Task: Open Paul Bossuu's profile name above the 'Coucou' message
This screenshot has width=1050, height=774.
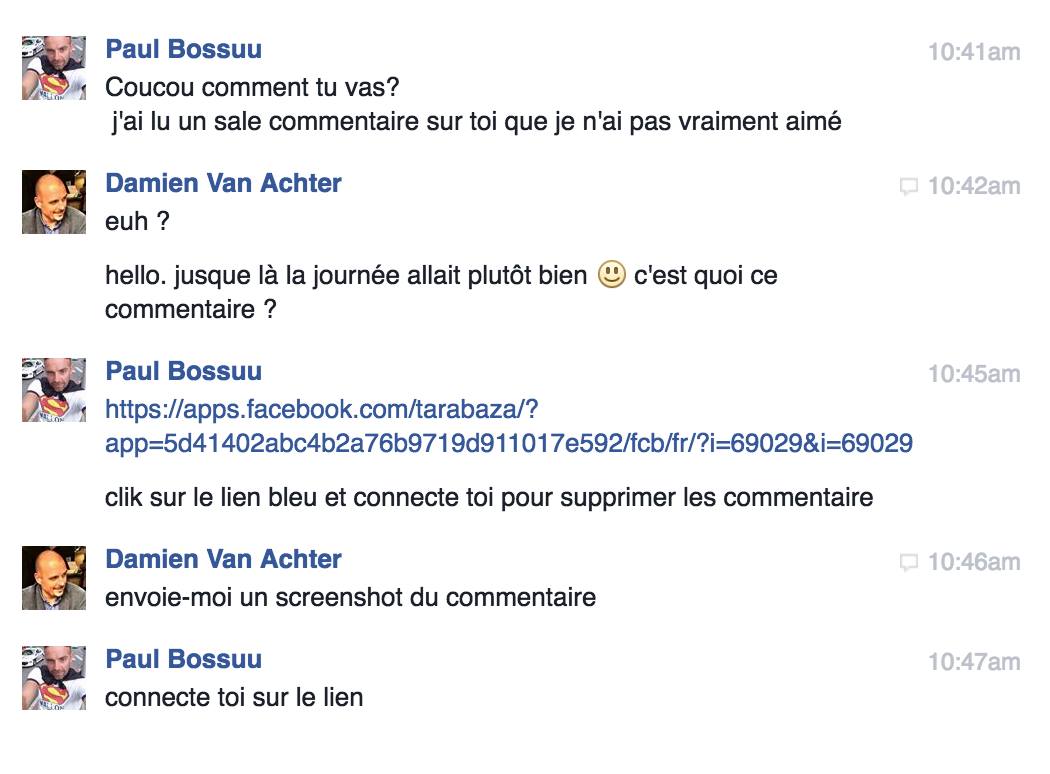Action: pos(184,49)
